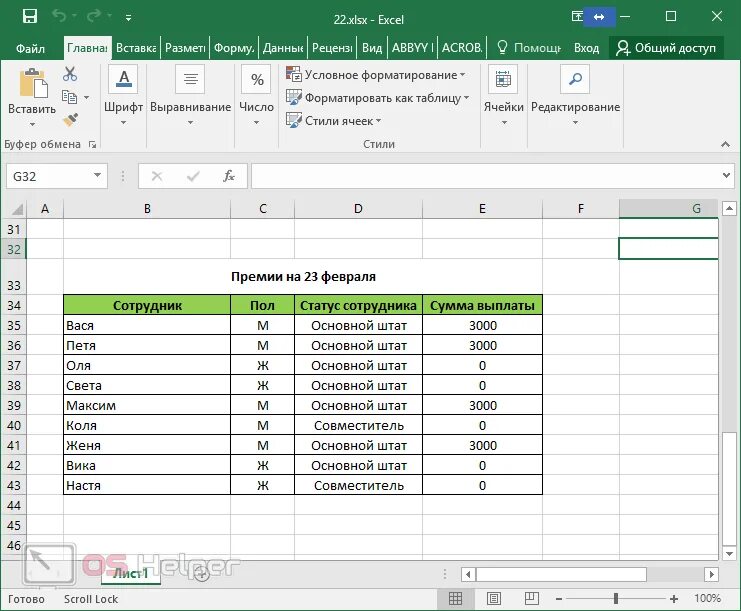Select row 35 header

point(14,326)
